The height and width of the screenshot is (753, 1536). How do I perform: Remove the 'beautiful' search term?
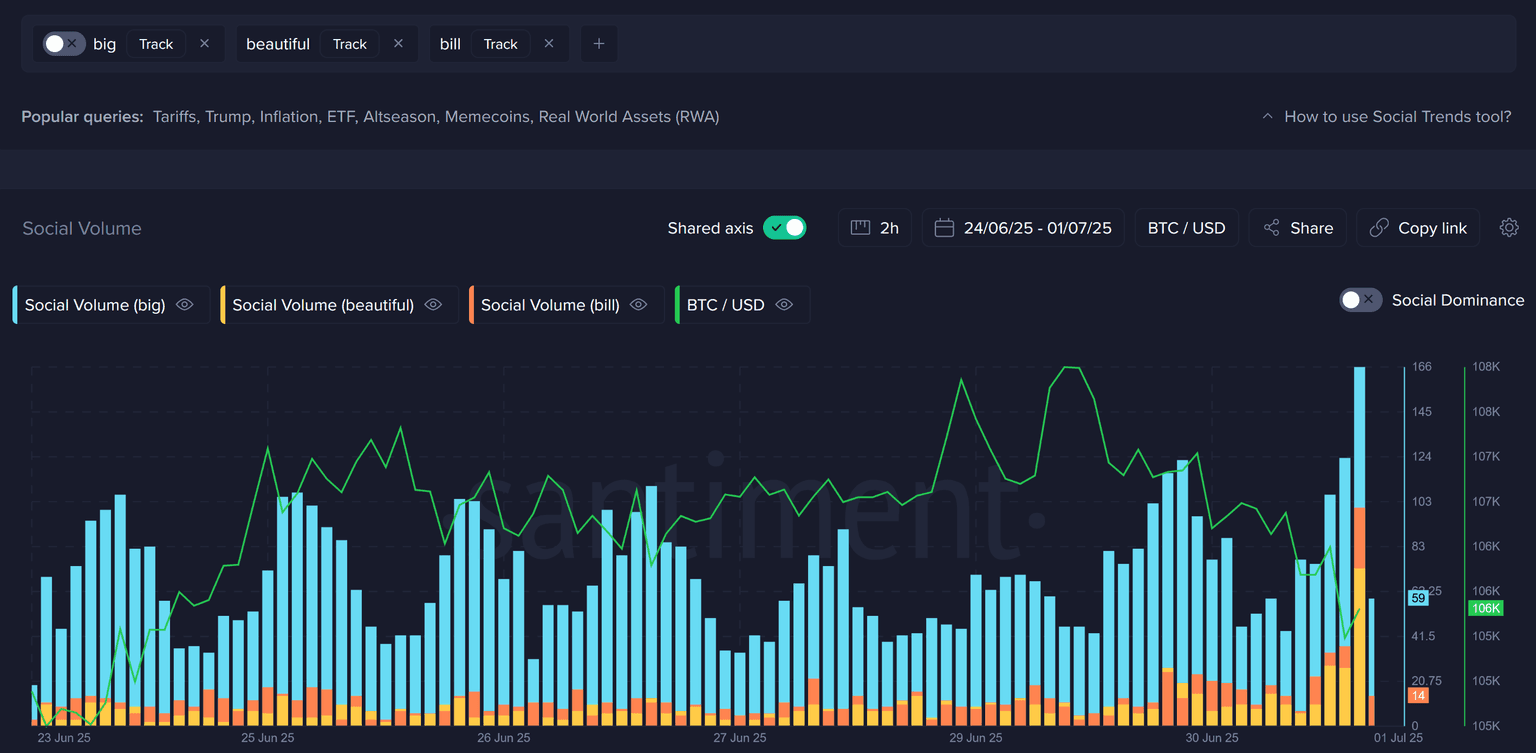398,44
